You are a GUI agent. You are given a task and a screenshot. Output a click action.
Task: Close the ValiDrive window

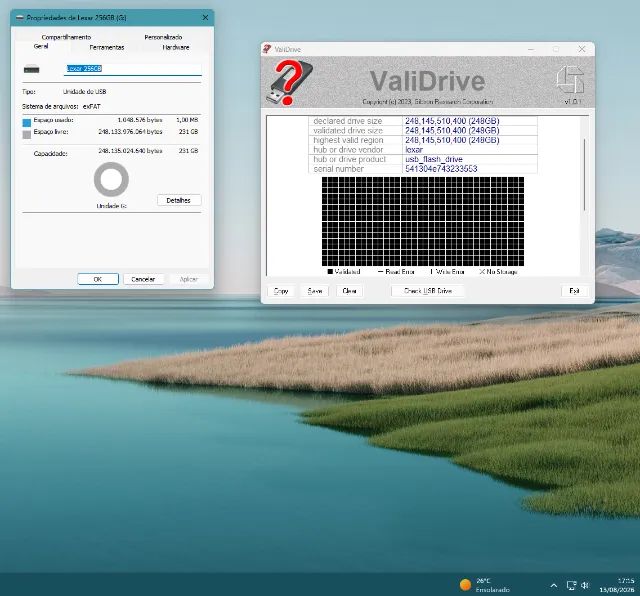click(582, 49)
